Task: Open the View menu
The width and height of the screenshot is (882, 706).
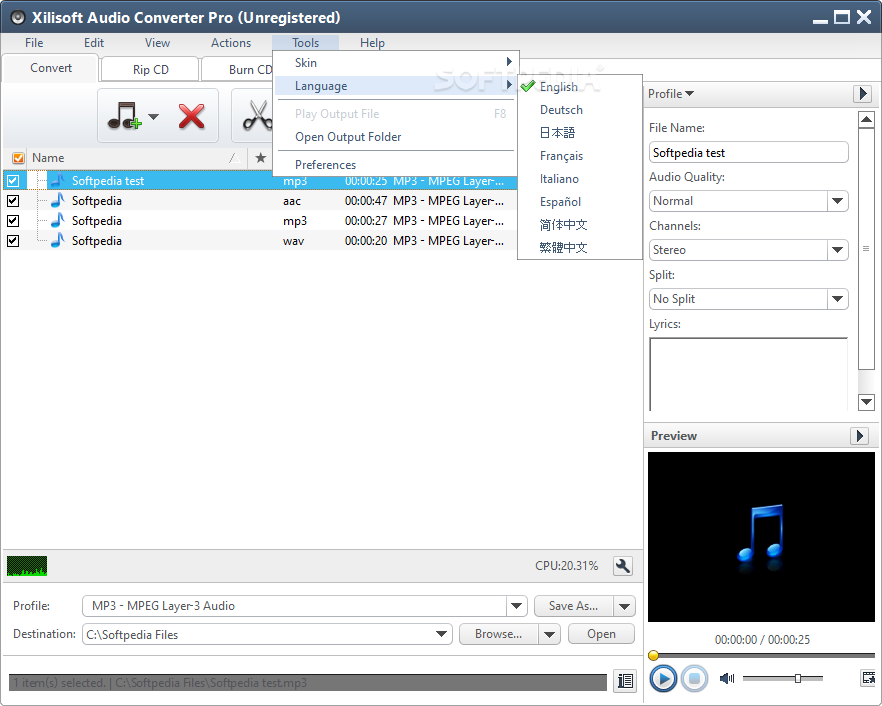Action: click(x=157, y=43)
